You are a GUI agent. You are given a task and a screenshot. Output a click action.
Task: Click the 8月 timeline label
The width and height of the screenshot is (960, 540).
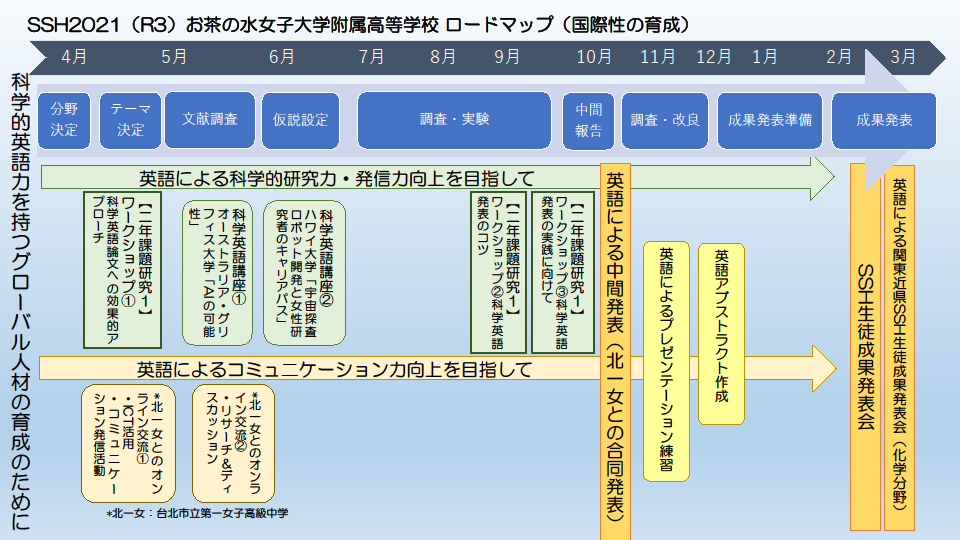443,57
